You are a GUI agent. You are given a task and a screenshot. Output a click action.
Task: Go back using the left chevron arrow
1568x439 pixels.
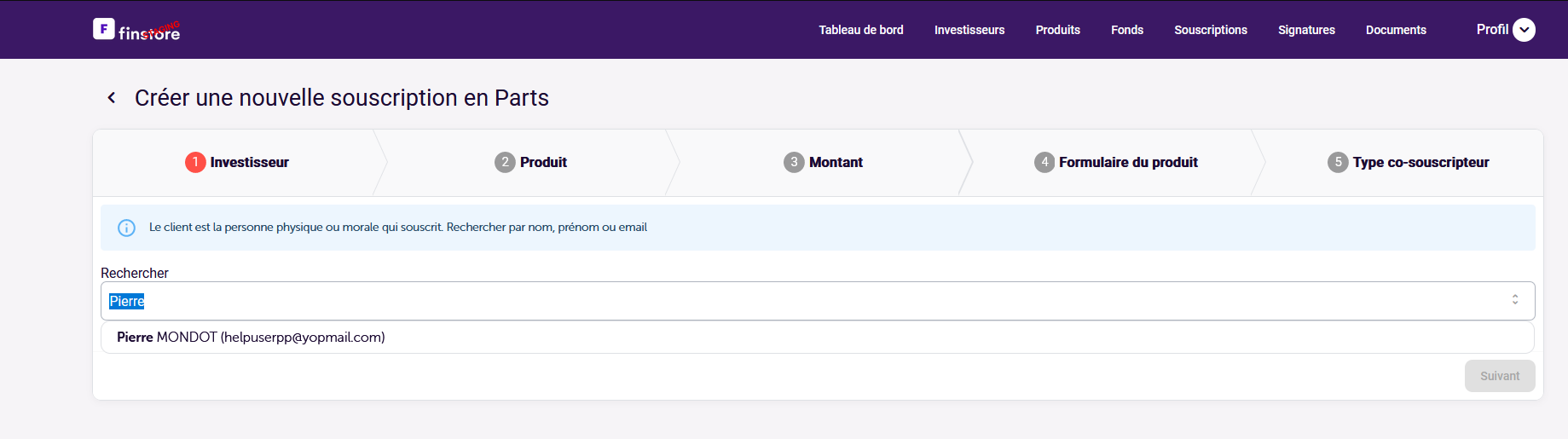112,98
